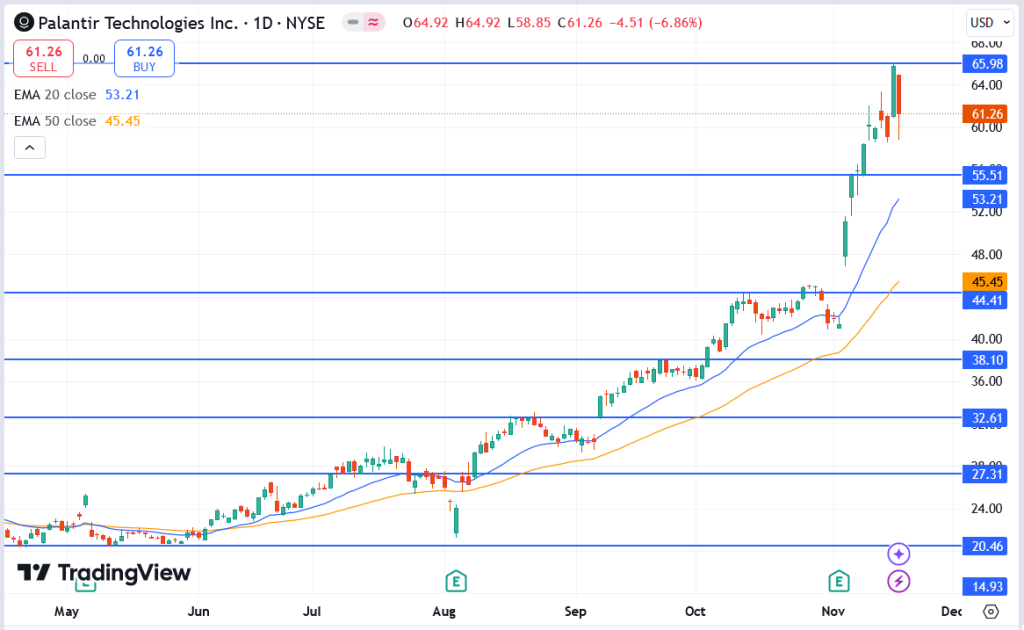This screenshot has width=1024, height=630.
Task: Select the 38.10 price label
Action: click(x=985, y=360)
